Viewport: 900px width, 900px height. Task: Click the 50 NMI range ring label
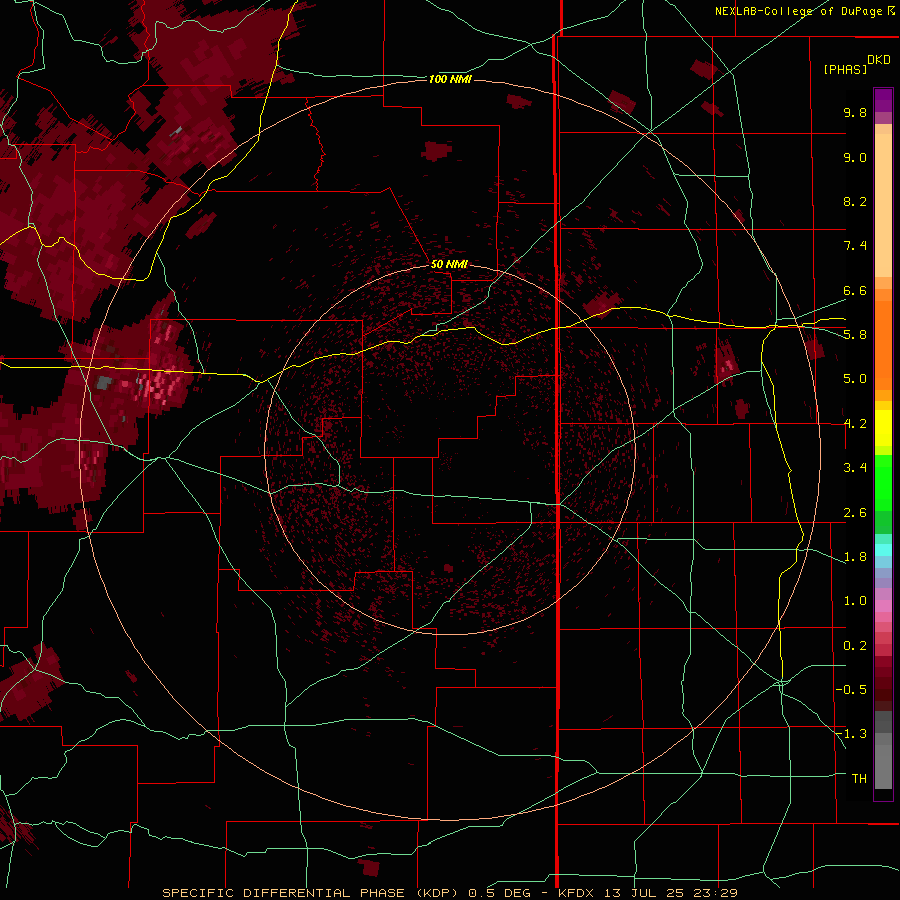pos(449,264)
